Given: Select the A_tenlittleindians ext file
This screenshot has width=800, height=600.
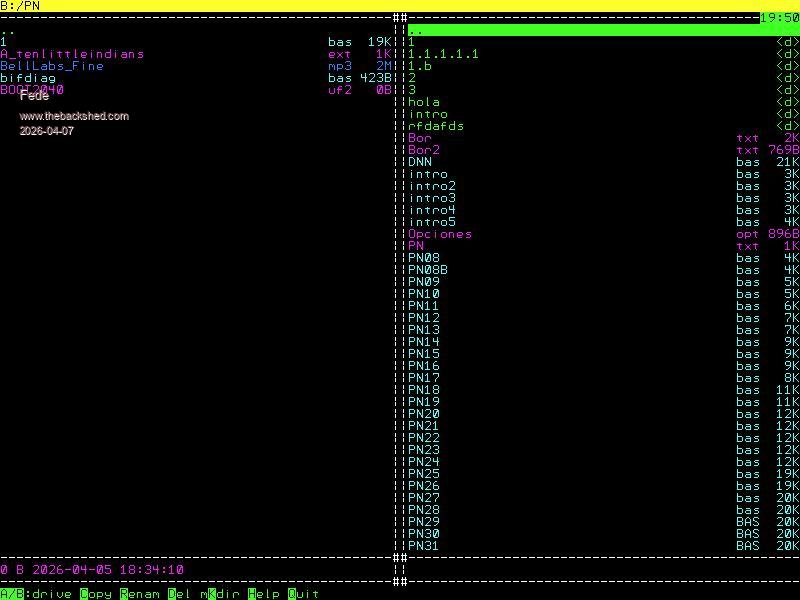Looking at the screenshot, I should pos(72,54).
